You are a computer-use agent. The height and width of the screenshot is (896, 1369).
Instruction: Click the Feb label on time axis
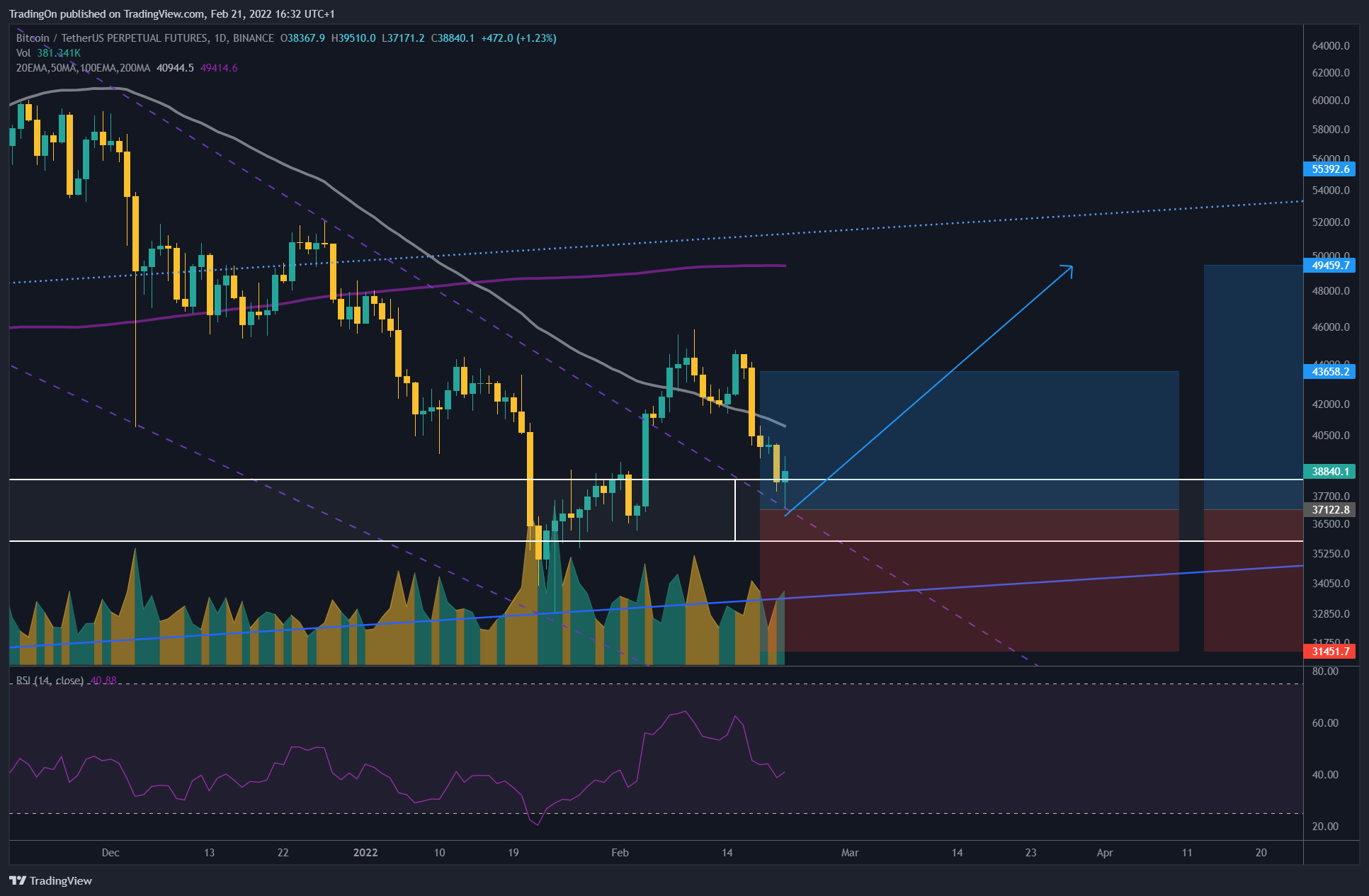[x=620, y=852]
